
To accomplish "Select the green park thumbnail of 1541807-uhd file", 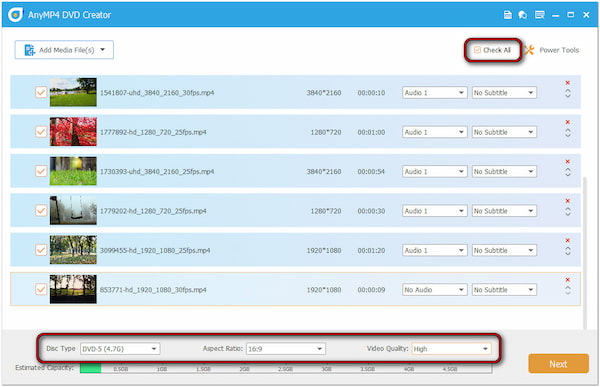I will (x=73, y=92).
